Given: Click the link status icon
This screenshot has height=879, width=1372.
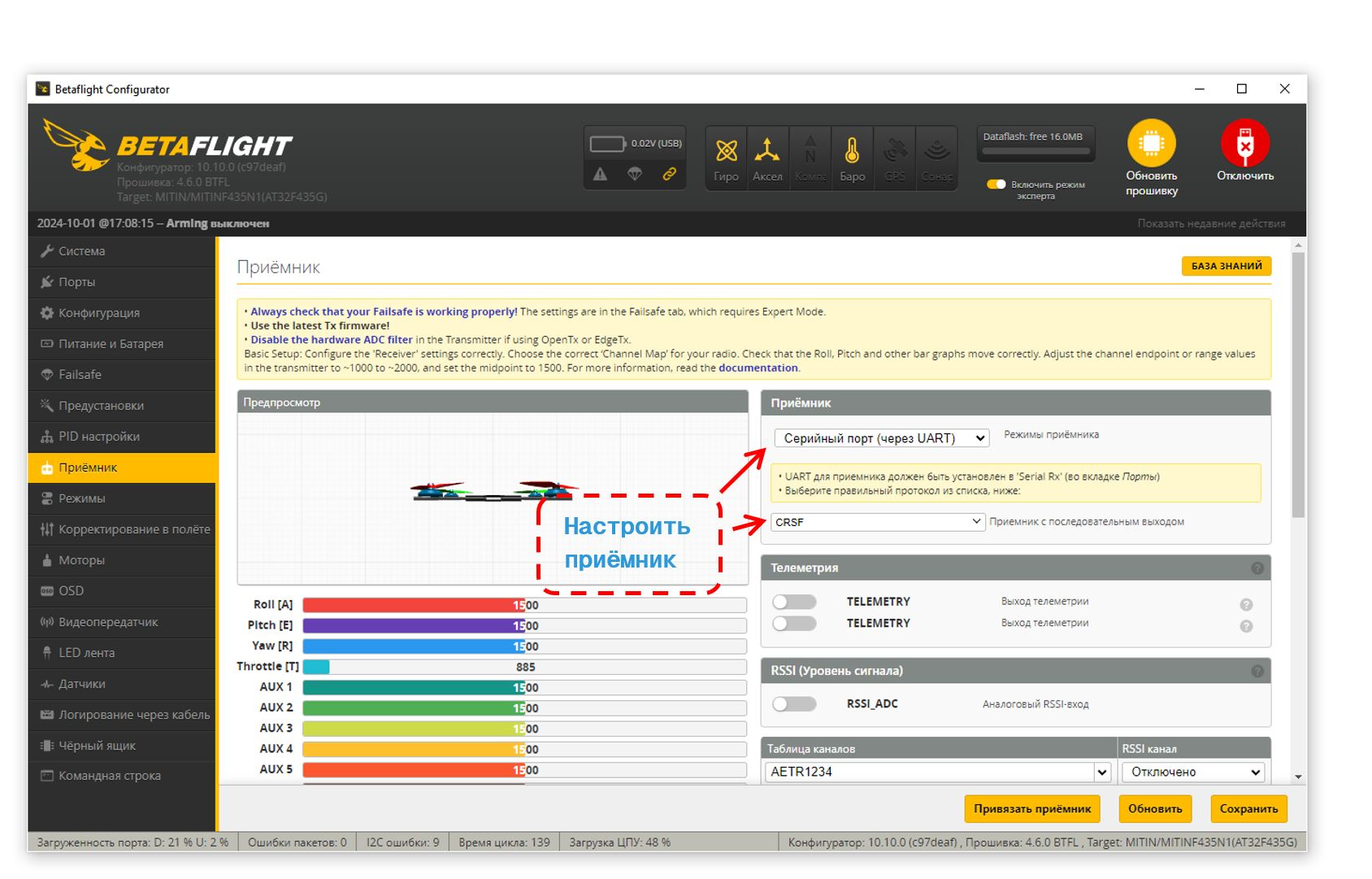Looking at the screenshot, I should tap(670, 173).
